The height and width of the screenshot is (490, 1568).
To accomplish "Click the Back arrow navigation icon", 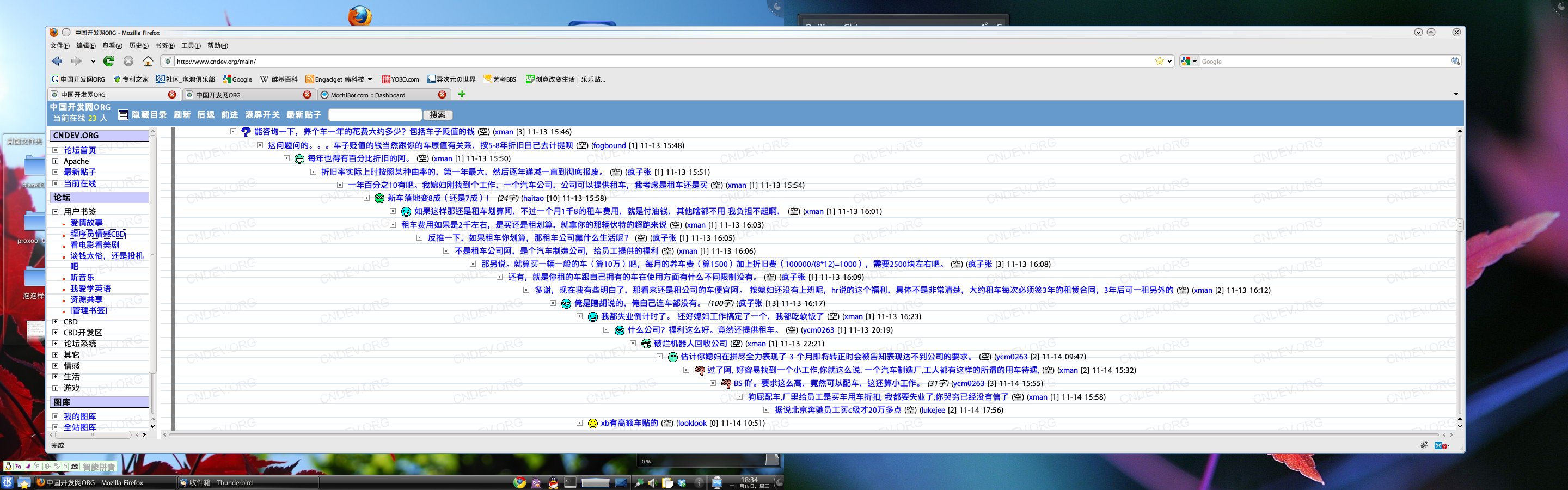I will point(57,61).
